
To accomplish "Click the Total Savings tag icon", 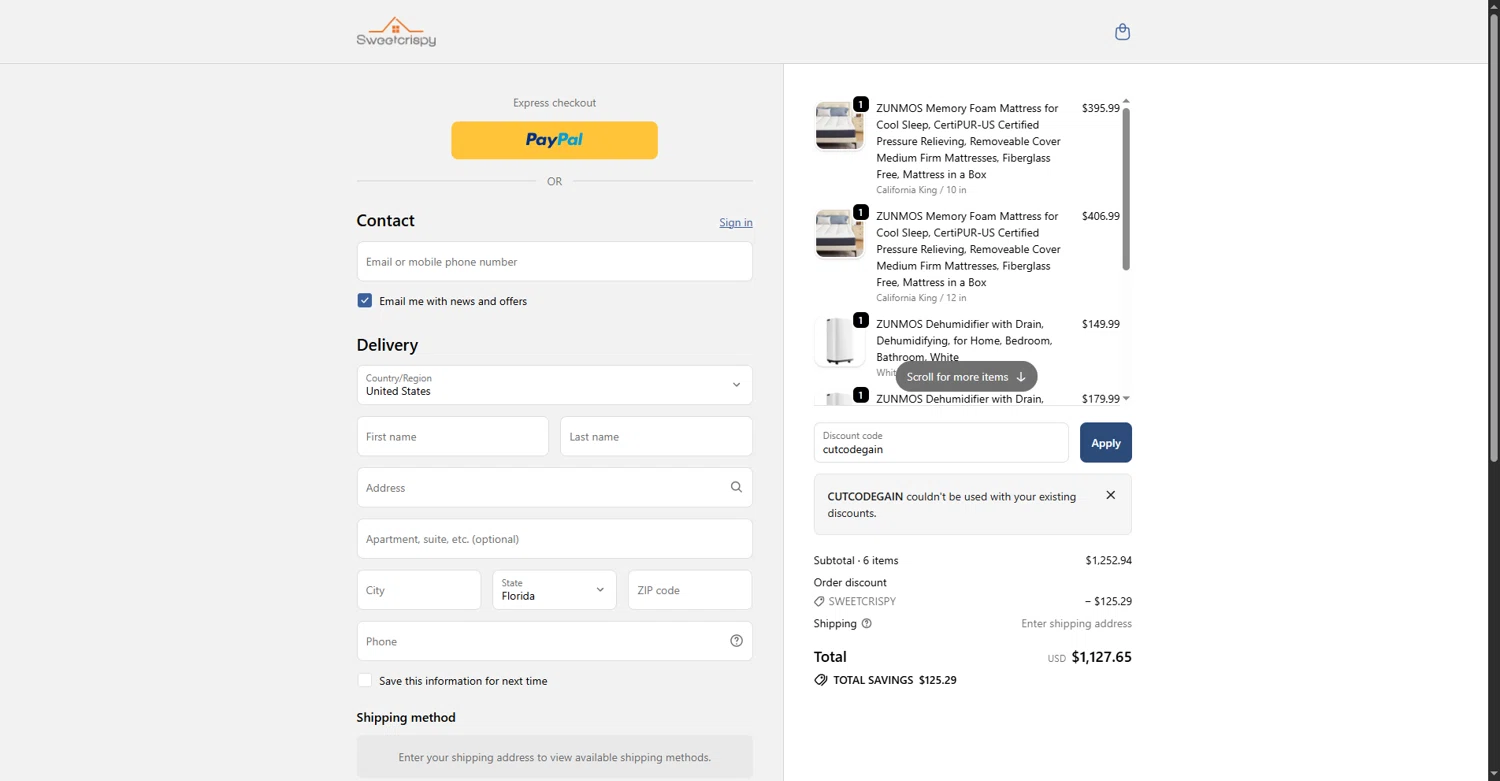I will point(821,680).
